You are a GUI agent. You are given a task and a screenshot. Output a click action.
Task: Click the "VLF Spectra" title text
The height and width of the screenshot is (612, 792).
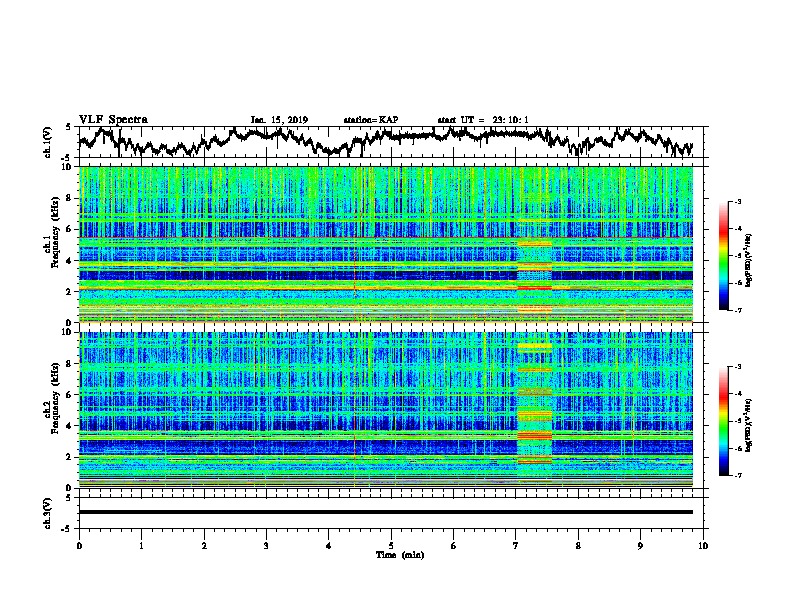point(113,120)
